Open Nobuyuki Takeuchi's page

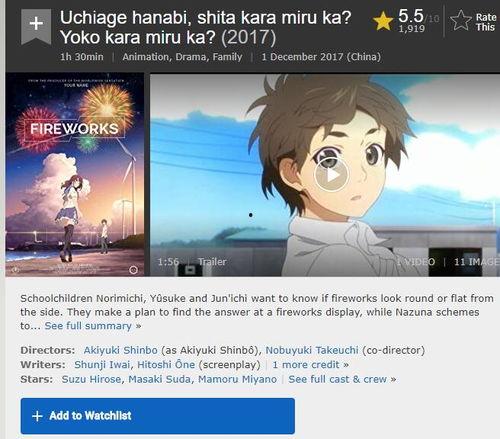[312, 350]
